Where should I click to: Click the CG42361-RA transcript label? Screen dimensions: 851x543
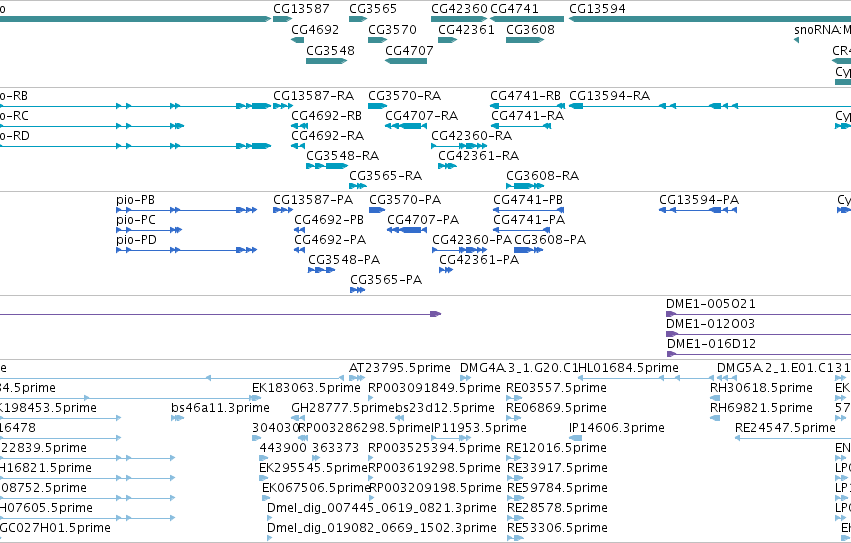[x=479, y=156]
